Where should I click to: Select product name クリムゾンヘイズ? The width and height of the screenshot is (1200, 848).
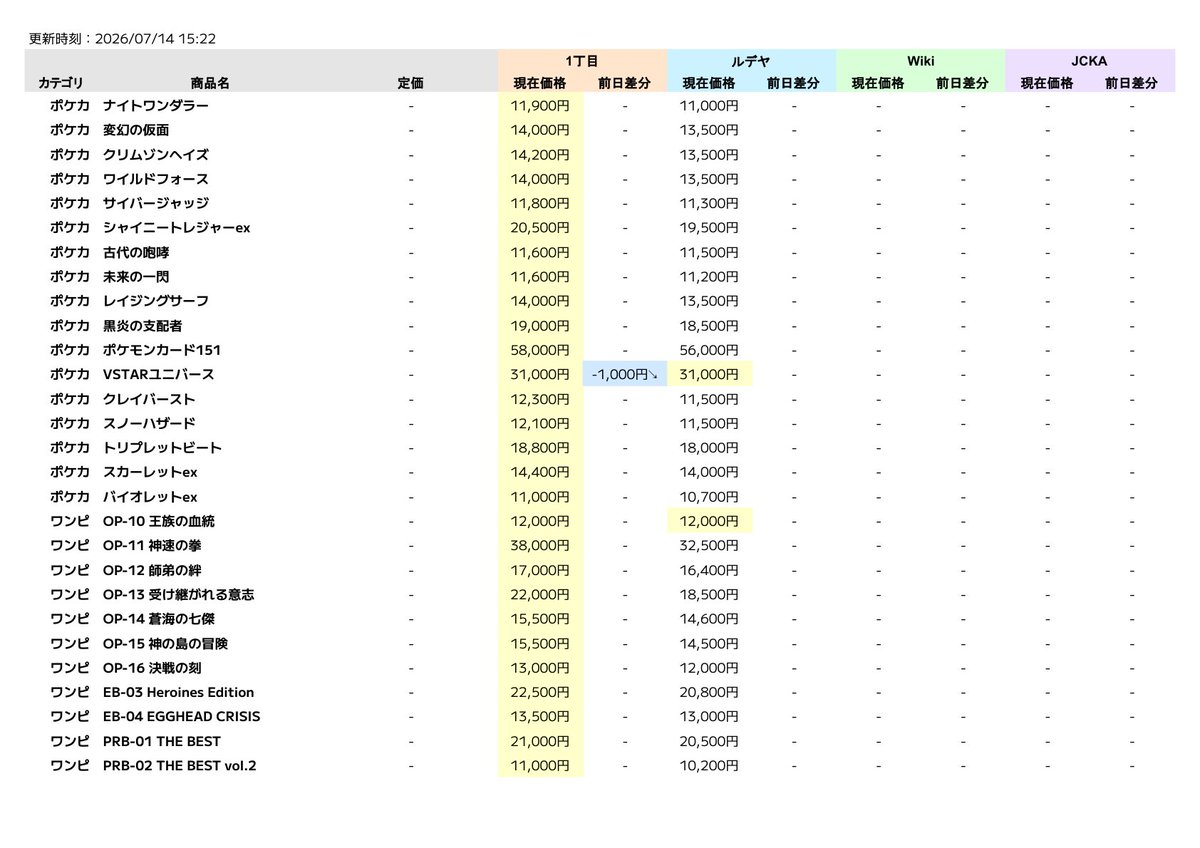tap(156, 154)
